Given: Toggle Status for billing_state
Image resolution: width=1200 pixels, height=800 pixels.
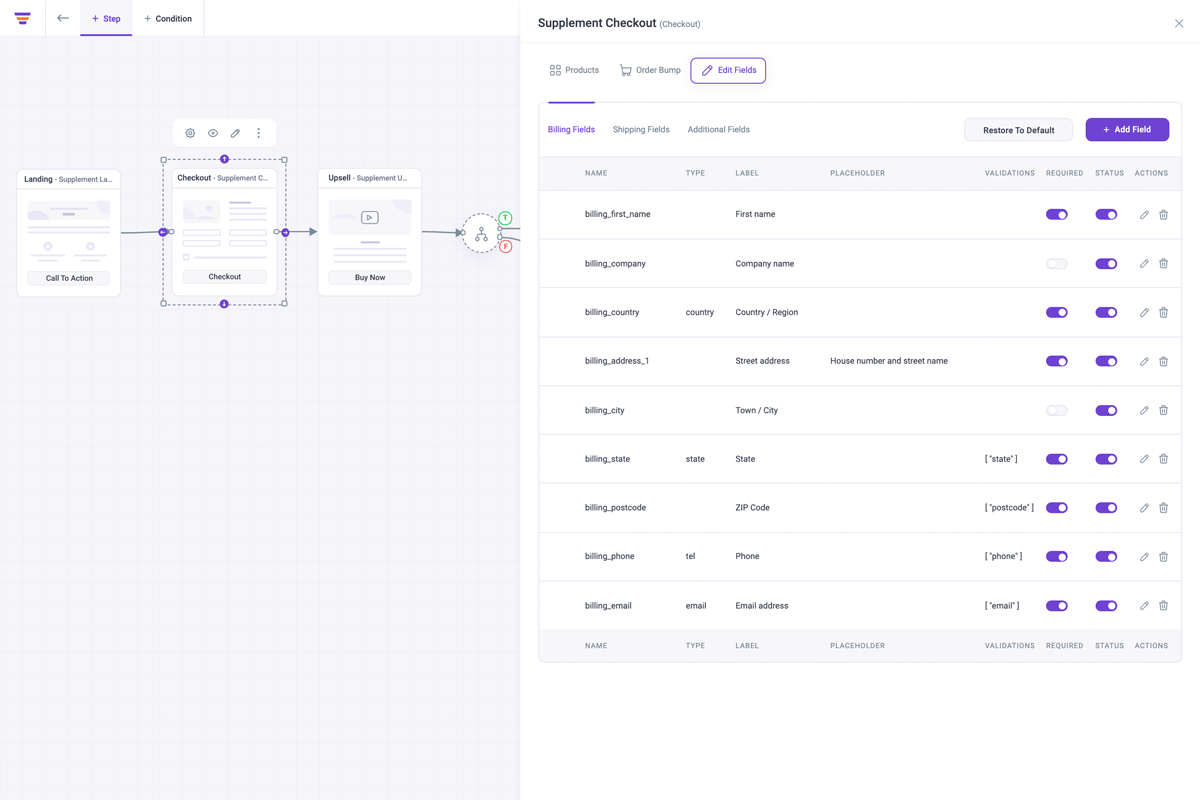Looking at the screenshot, I should point(1106,459).
